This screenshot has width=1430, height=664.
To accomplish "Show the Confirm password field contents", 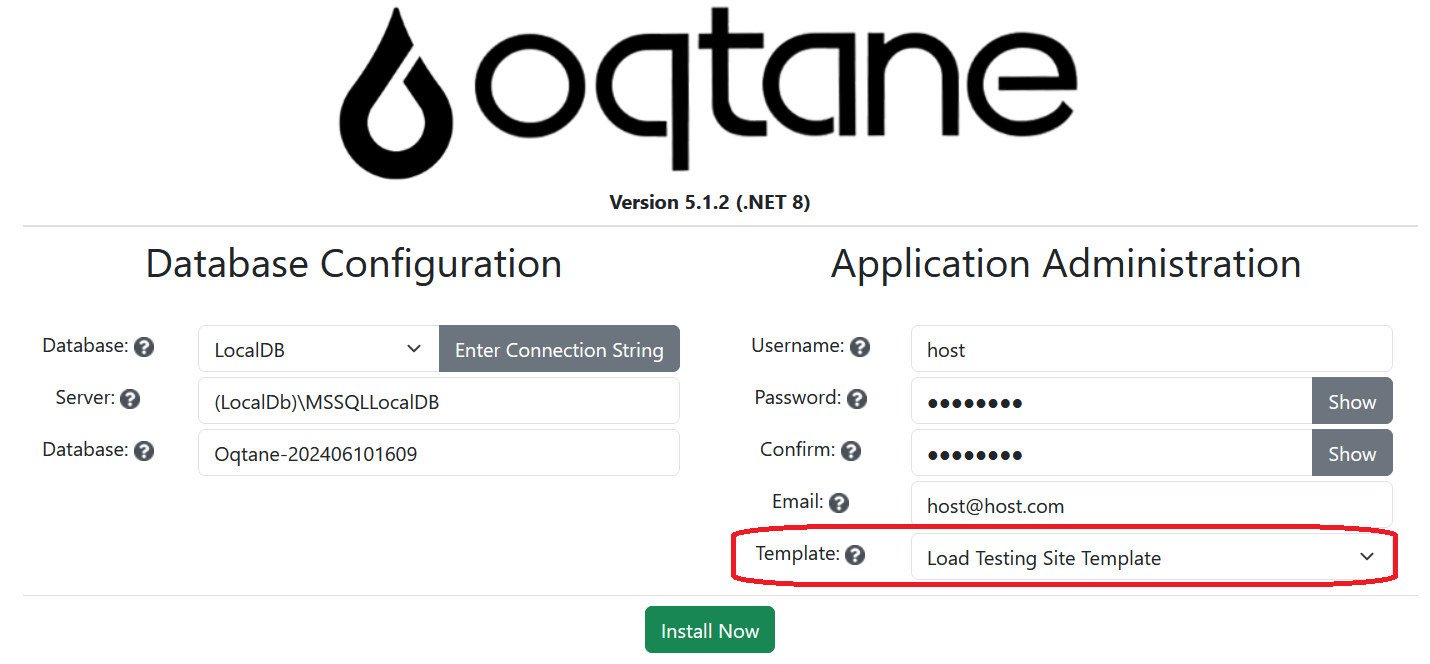I will click(1352, 453).
